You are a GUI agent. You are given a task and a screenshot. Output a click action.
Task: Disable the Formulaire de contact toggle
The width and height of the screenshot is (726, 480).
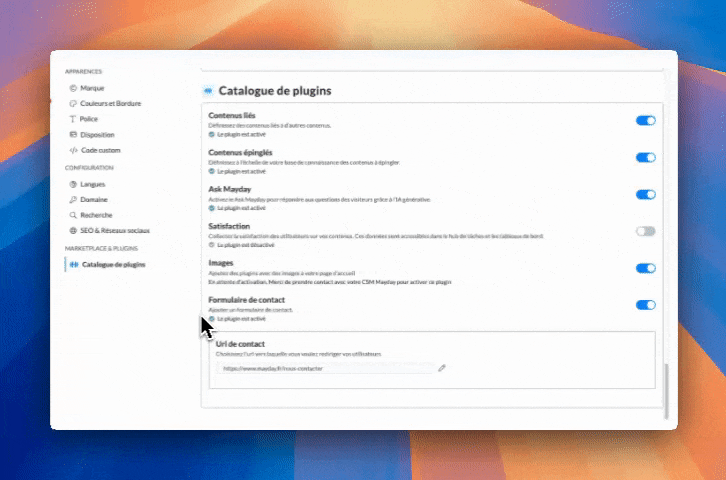pyautogui.click(x=645, y=305)
